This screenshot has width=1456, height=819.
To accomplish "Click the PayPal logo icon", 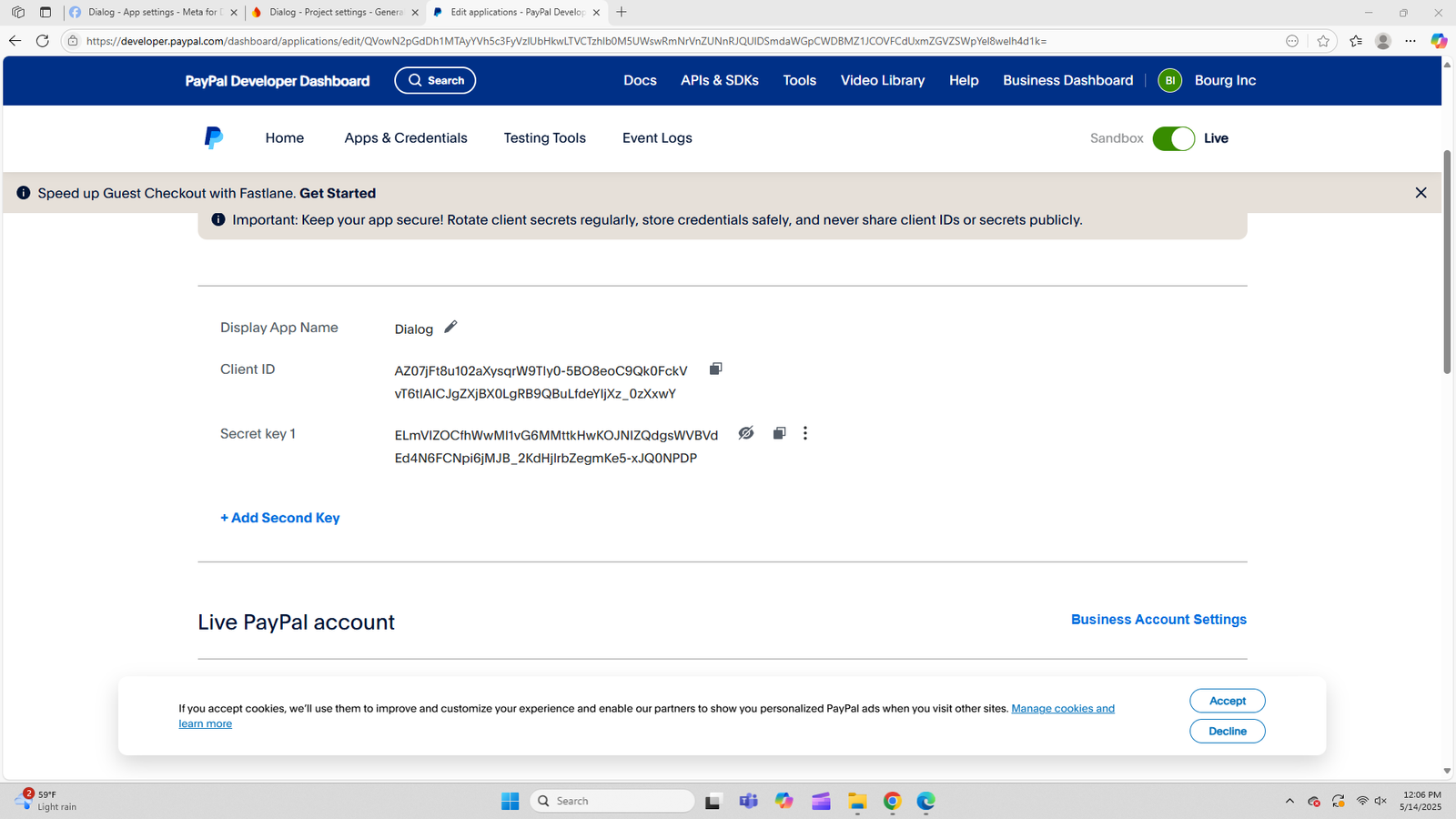I will pos(214,137).
